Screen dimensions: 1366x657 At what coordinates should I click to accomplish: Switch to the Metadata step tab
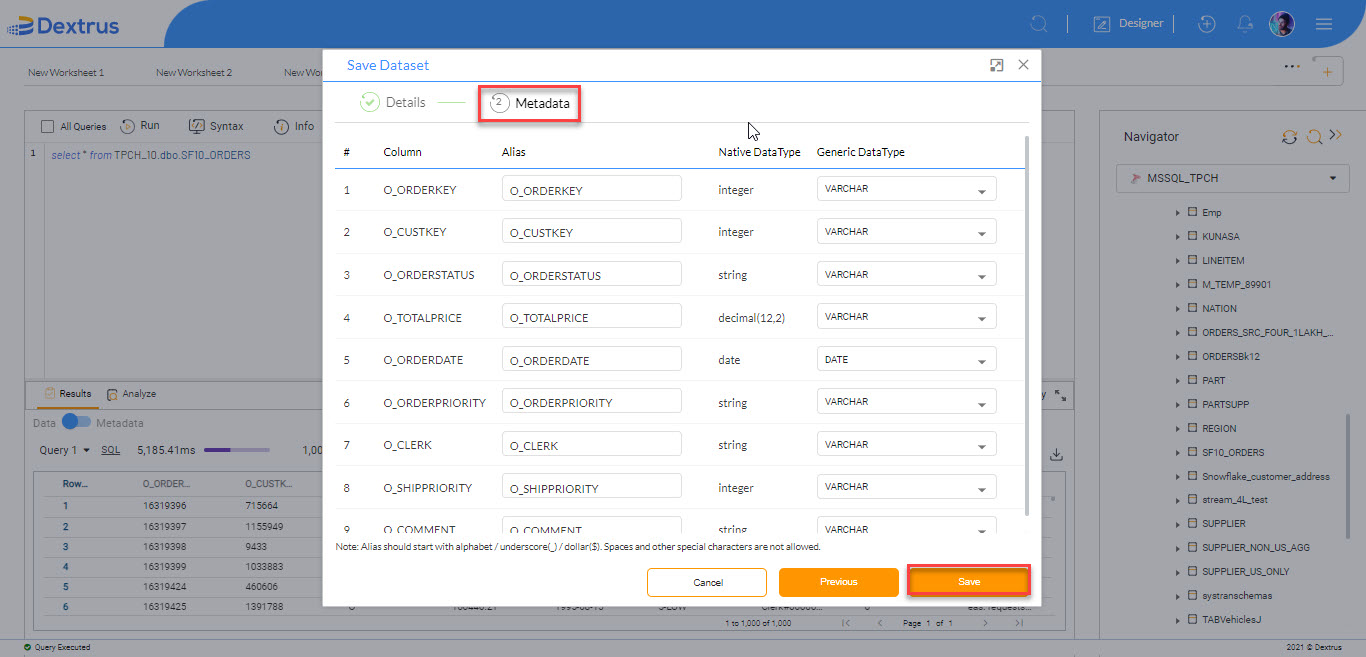530,103
